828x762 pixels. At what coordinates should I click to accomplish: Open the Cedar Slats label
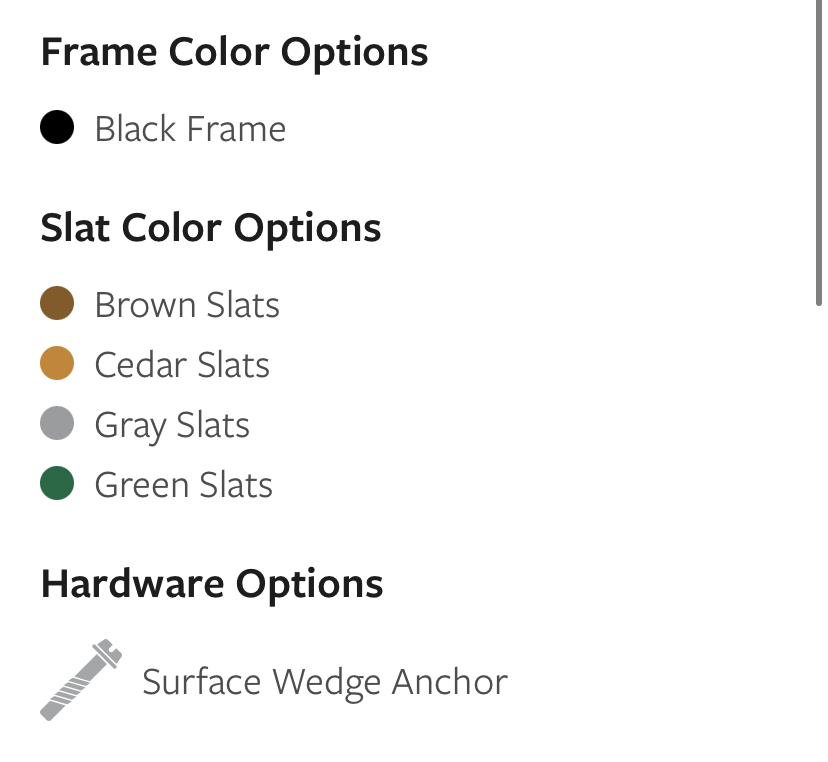click(x=182, y=365)
